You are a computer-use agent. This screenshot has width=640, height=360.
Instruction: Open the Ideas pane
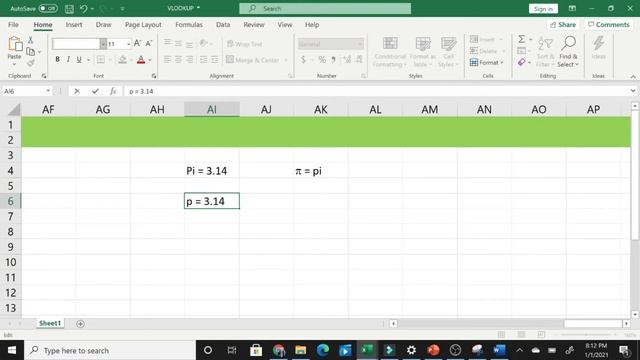(599, 48)
